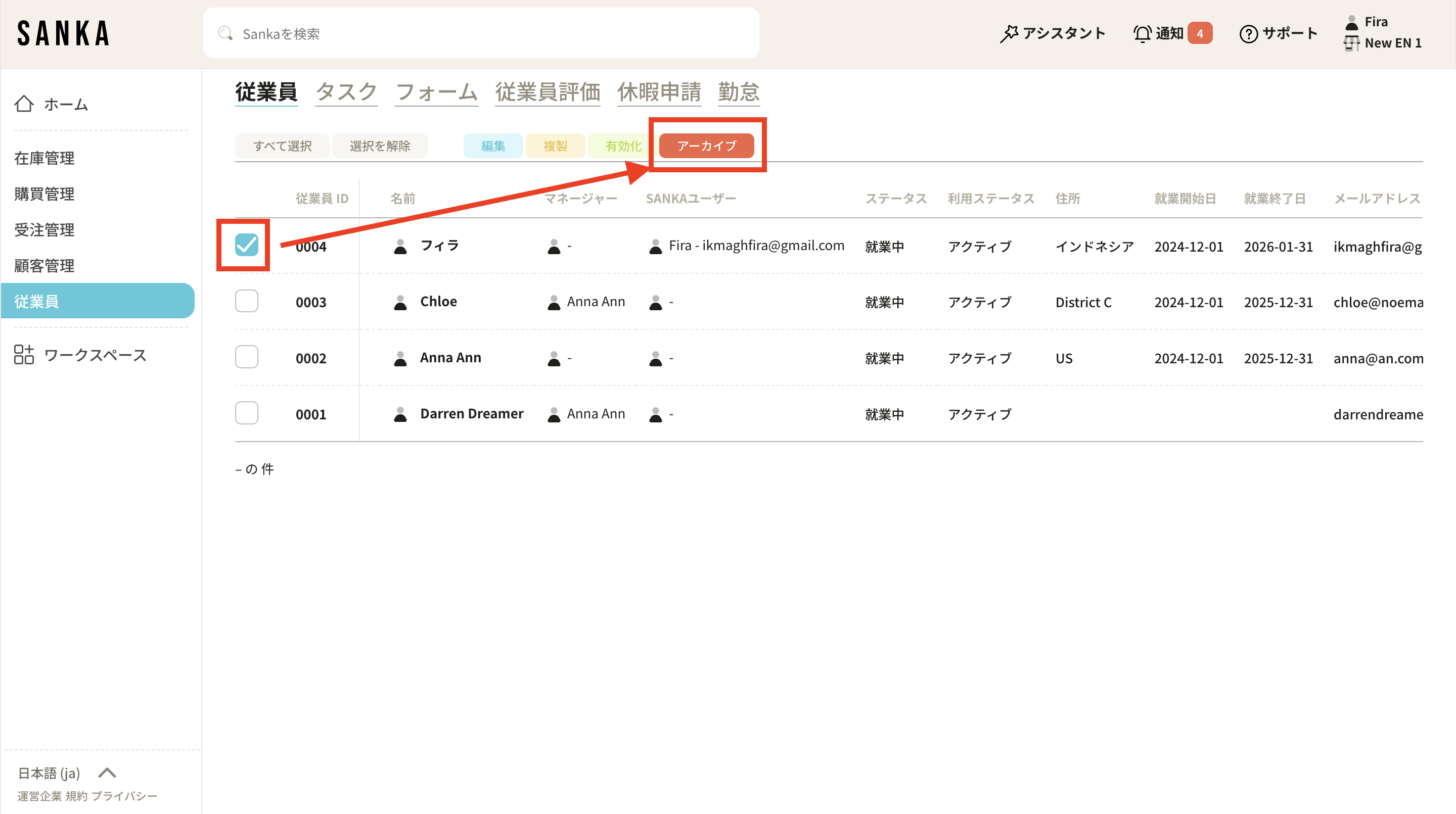Click the 選択を解除 deselect button
The image size is (1456, 814).
380,146
